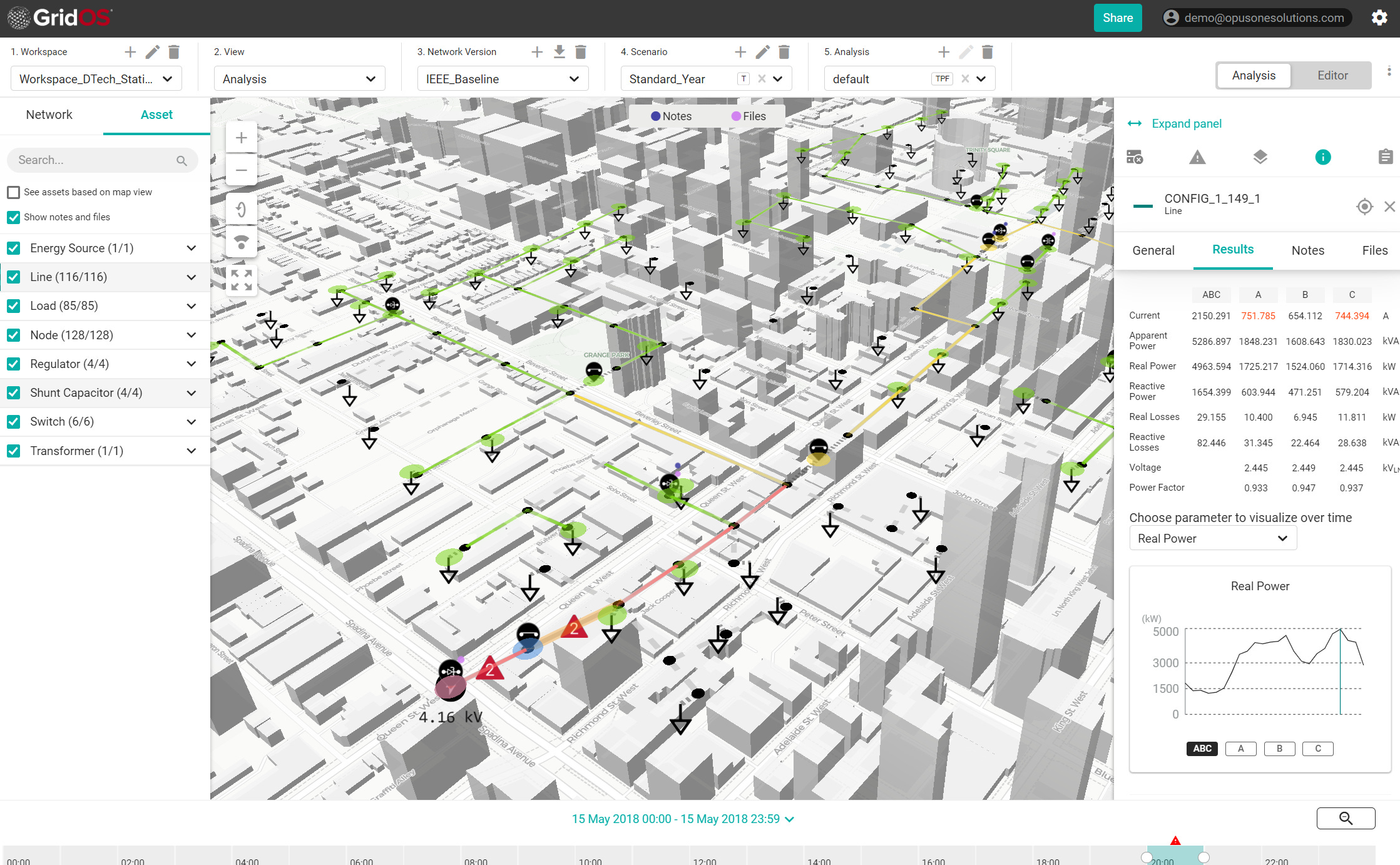Image resolution: width=1400 pixels, height=865 pixels.
Task: Open the IEEE_Baseline network version dropdown
Action: pos(502,79)
